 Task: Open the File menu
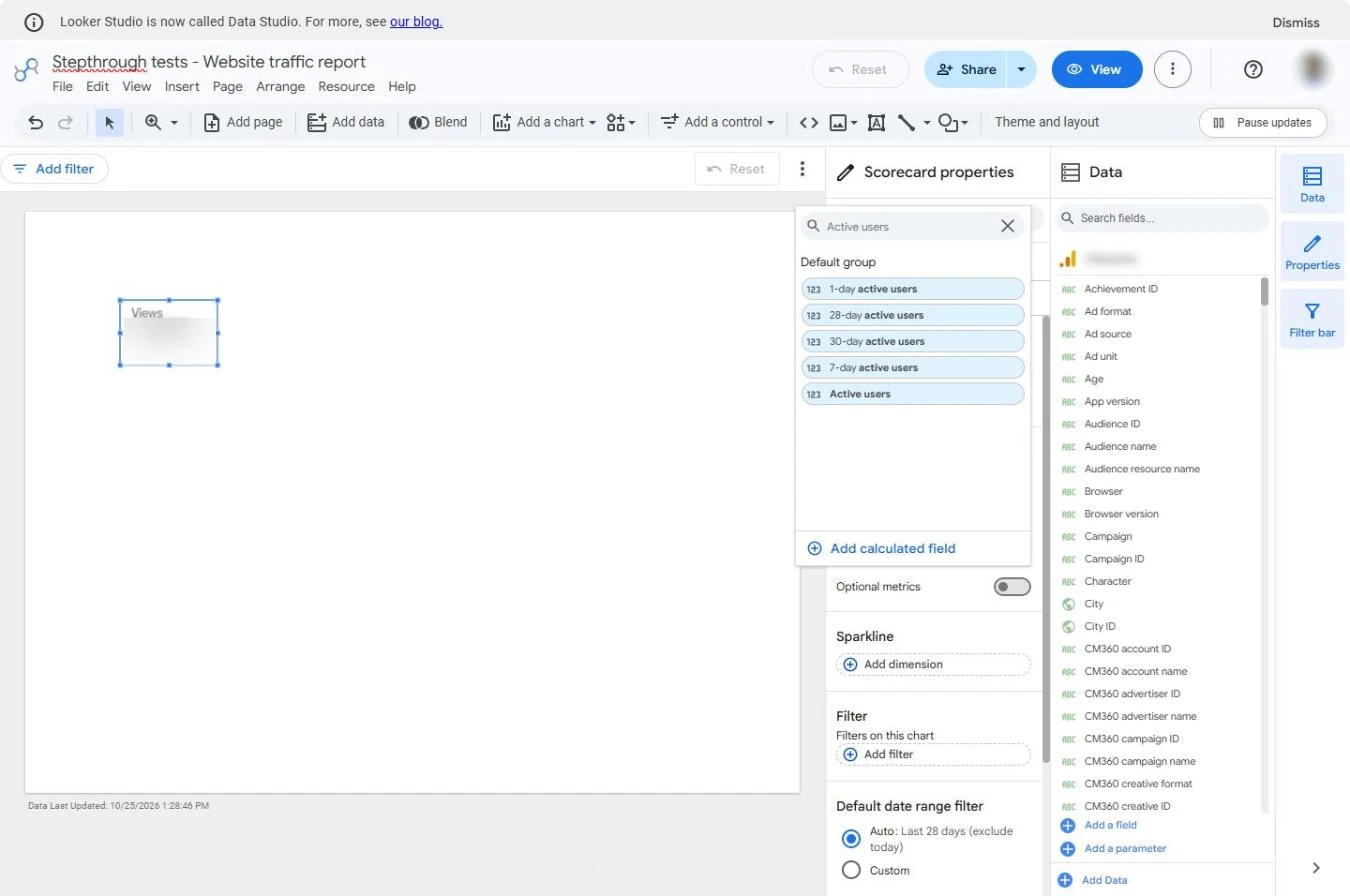(x=62, y=87)
